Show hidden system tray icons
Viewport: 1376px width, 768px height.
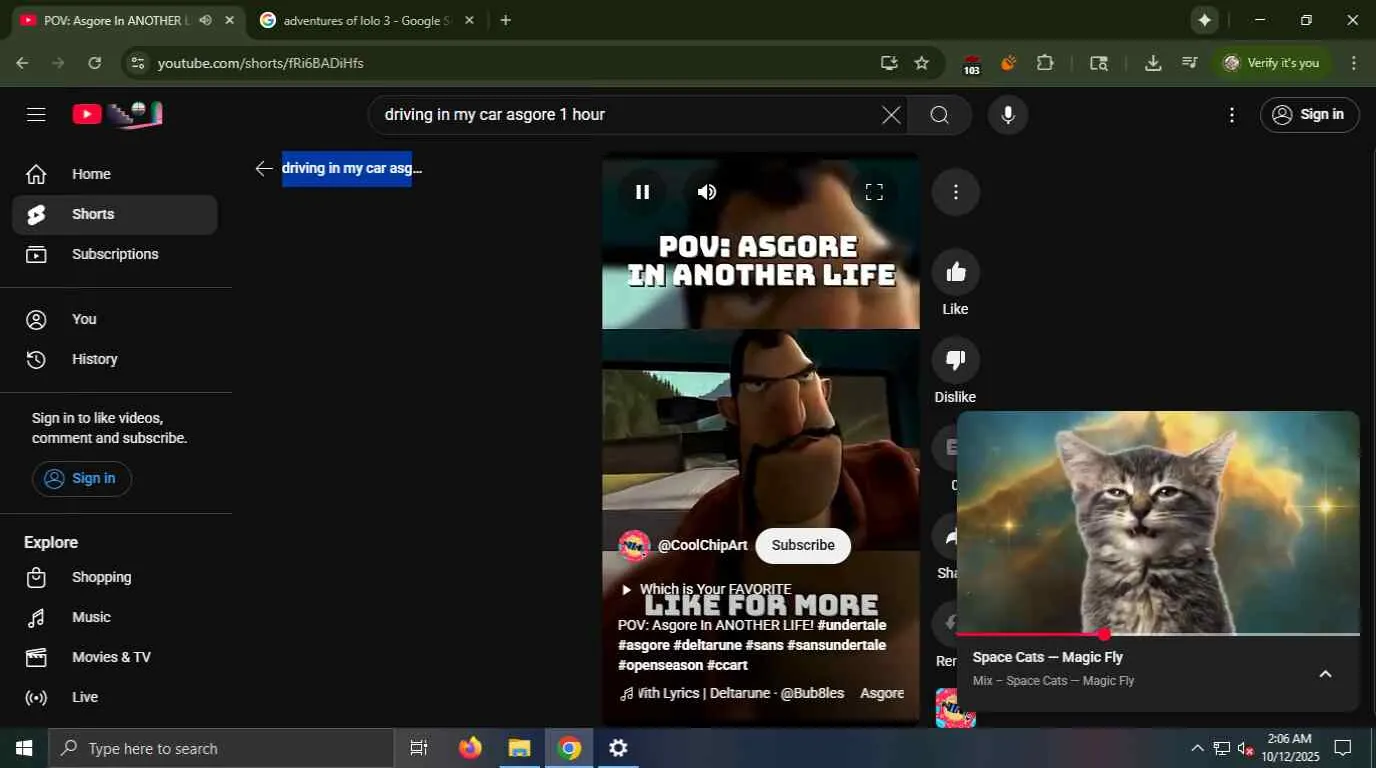point(1197,748)
